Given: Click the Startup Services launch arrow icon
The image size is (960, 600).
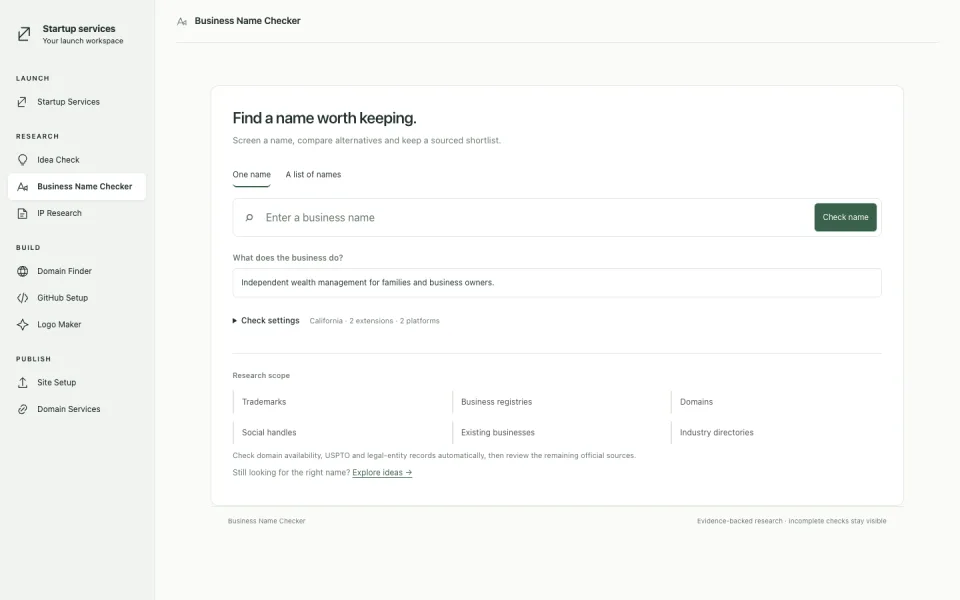Looking at the screenshot, I should coord(22,102).
